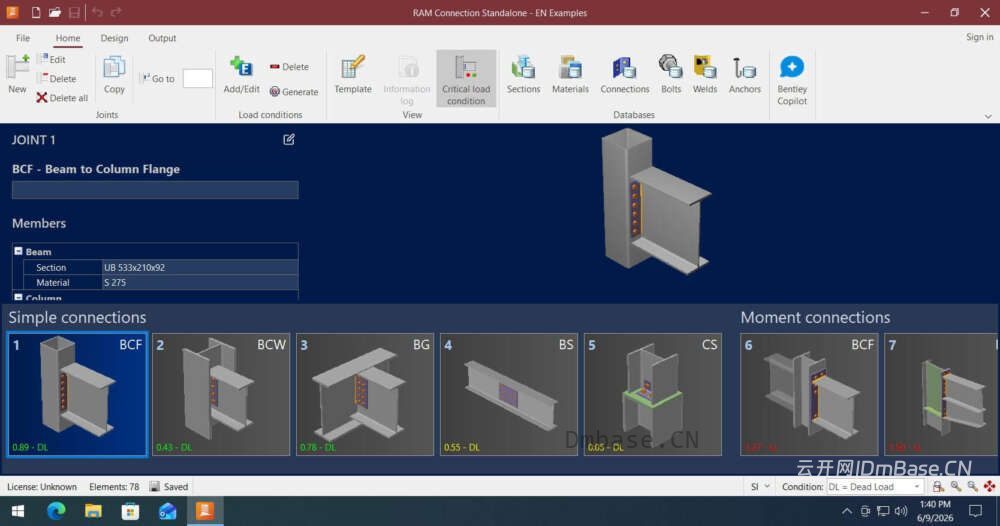This screenshot has width=1000, height=526.
Task: Click the lock view icon in status bar
Action: click(x=938, y=486)
